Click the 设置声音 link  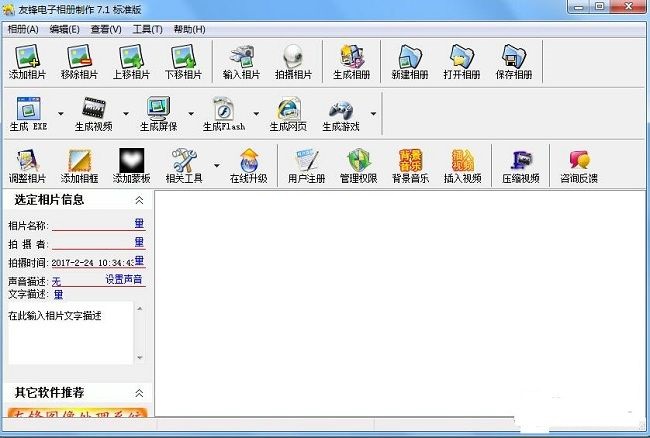pos(124,279)
